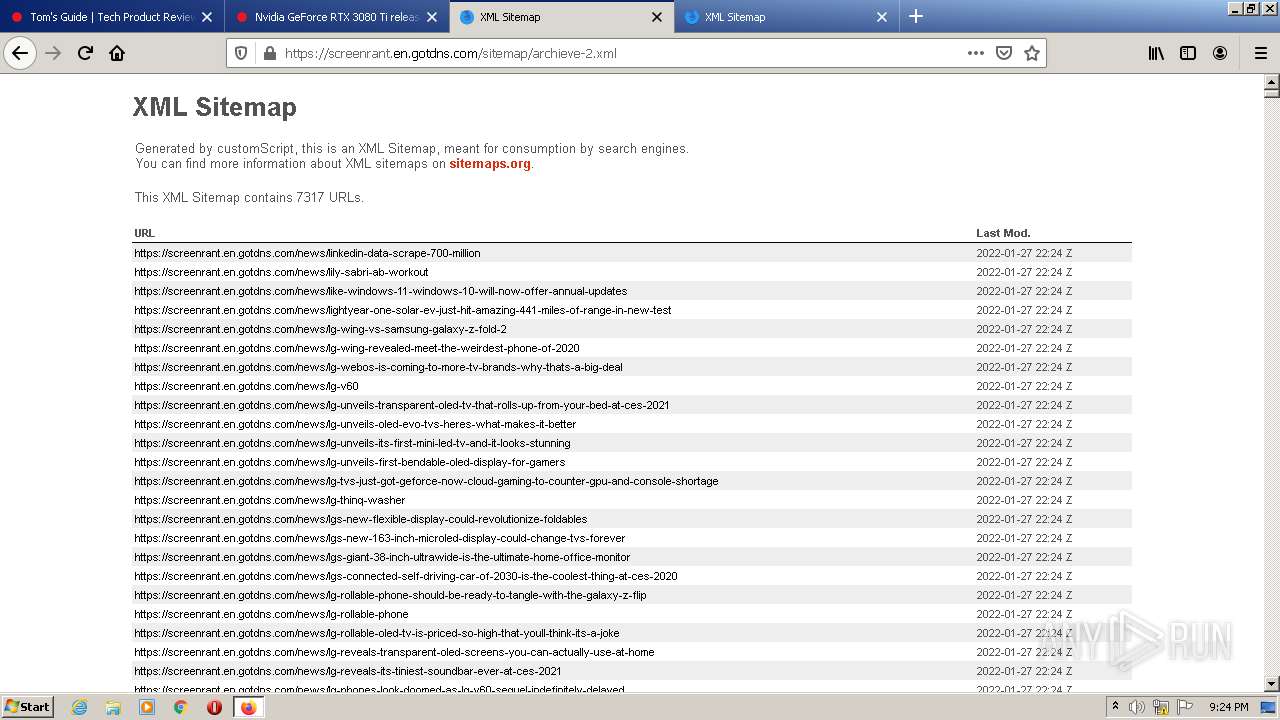The image size is (1280, 720).
Task: Select the third tab, XML Sitemap
Action: [x=561, y=17]
